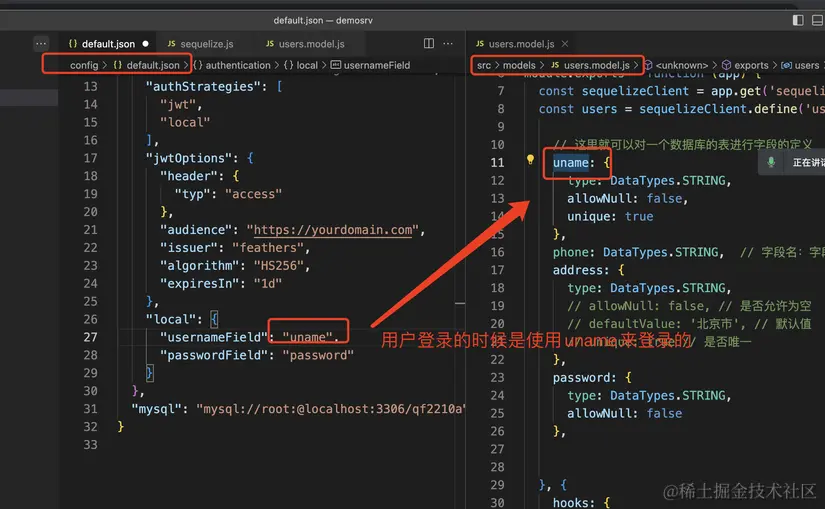
Task: Open users.model.js tab in left editor group
Action: tap(305, 44)
